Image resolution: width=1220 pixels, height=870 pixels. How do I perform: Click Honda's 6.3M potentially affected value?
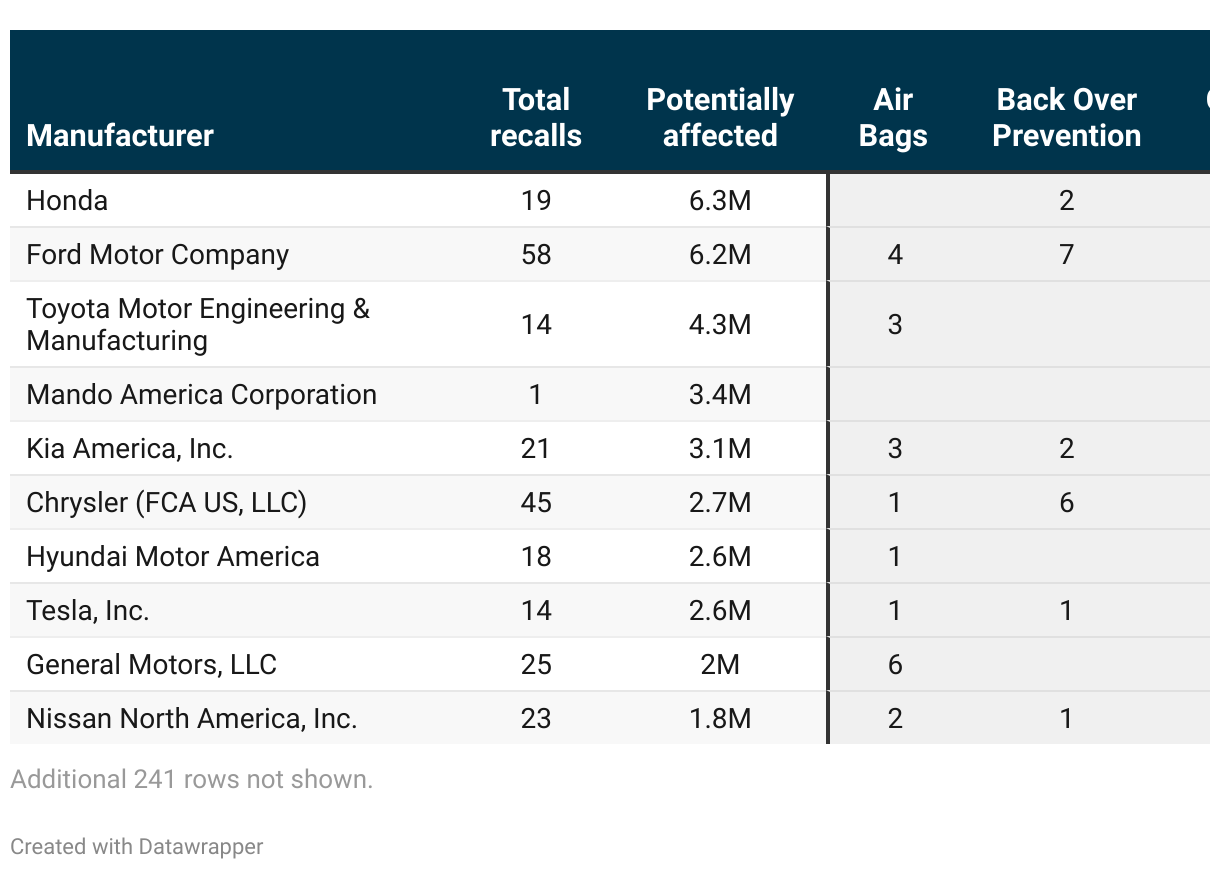[720, 201]
